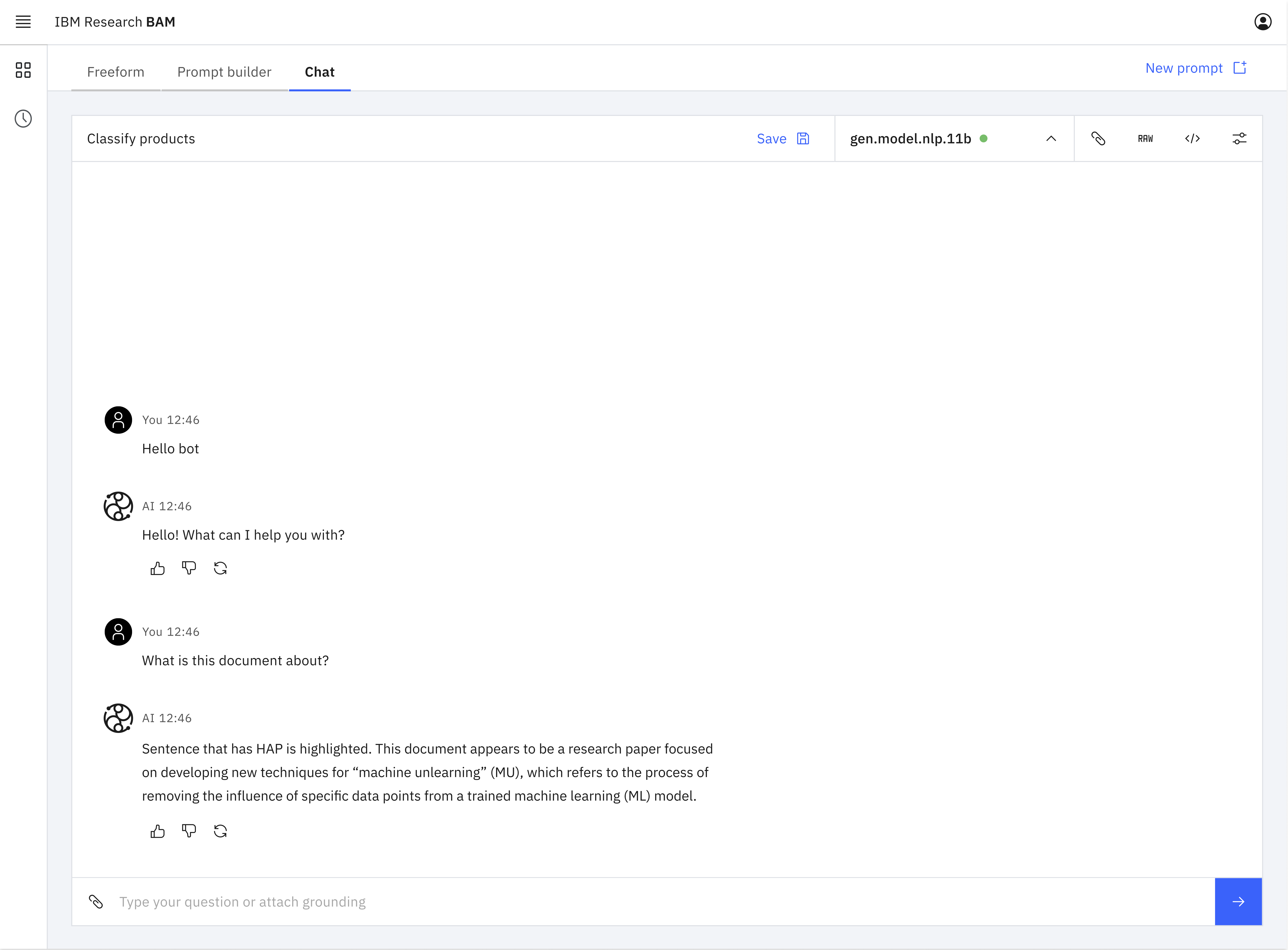Open the hamburger navigation menu

tap(23, 22)
